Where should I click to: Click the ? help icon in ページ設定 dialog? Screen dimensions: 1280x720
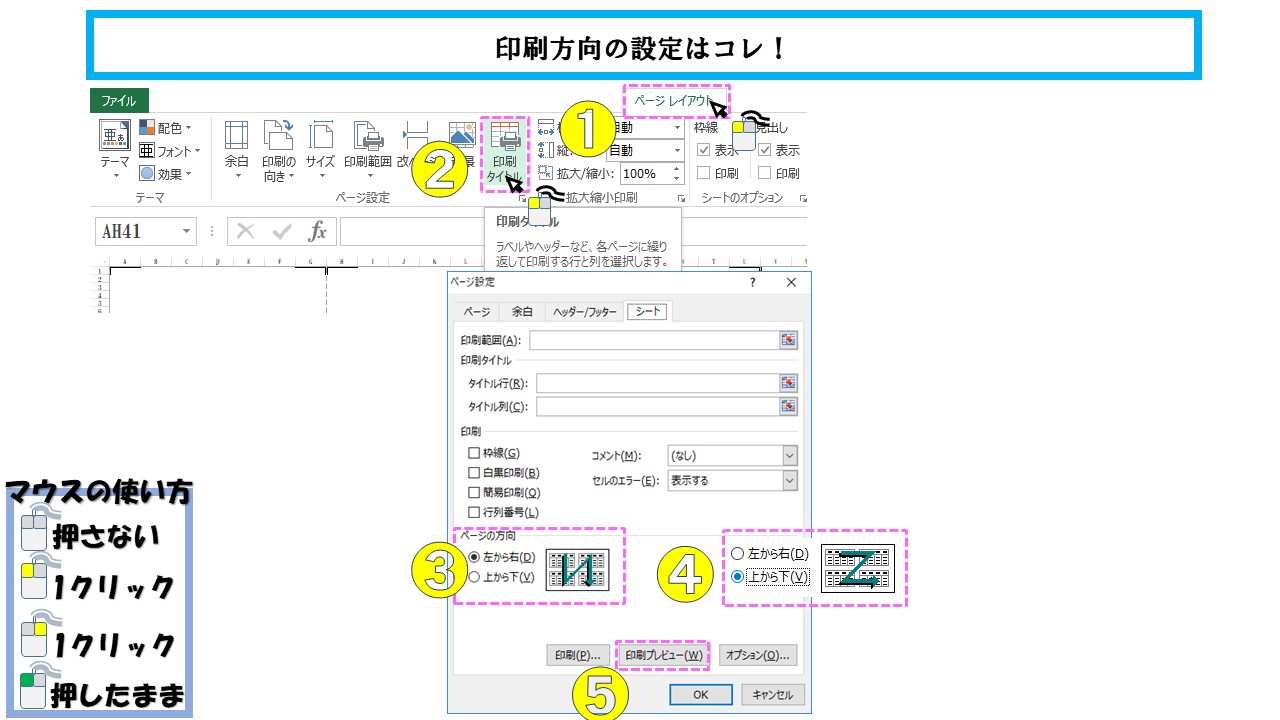click(x=753, y=283)
